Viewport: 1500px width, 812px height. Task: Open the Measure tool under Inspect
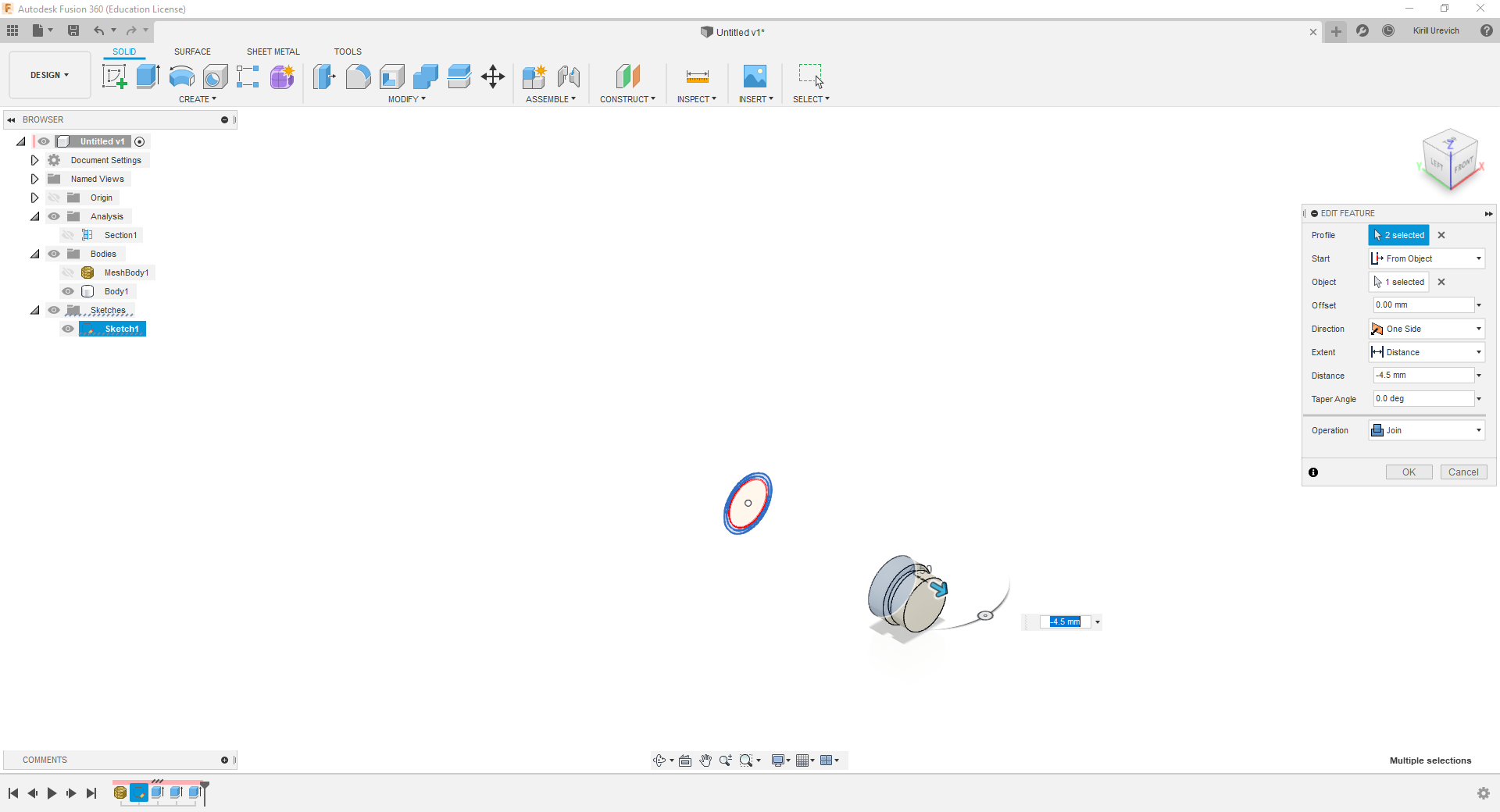(697, 77)
